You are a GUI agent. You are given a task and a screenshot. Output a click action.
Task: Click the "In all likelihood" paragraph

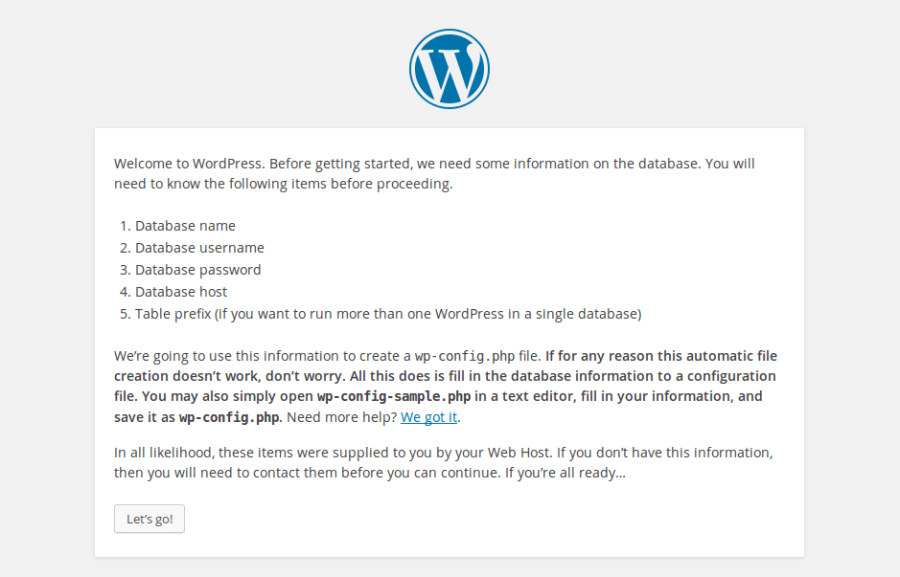442,453
